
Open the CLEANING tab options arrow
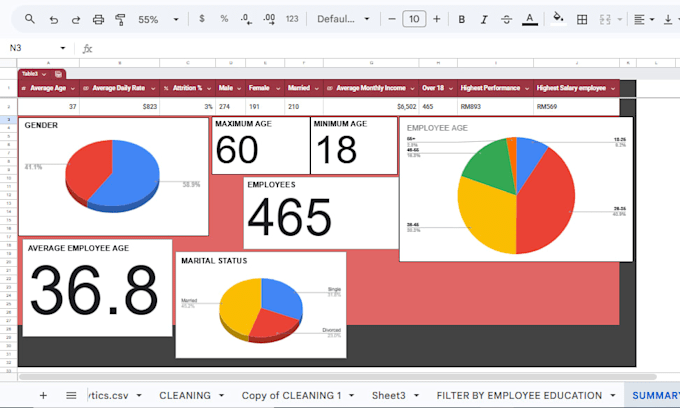tap(222, 395)
